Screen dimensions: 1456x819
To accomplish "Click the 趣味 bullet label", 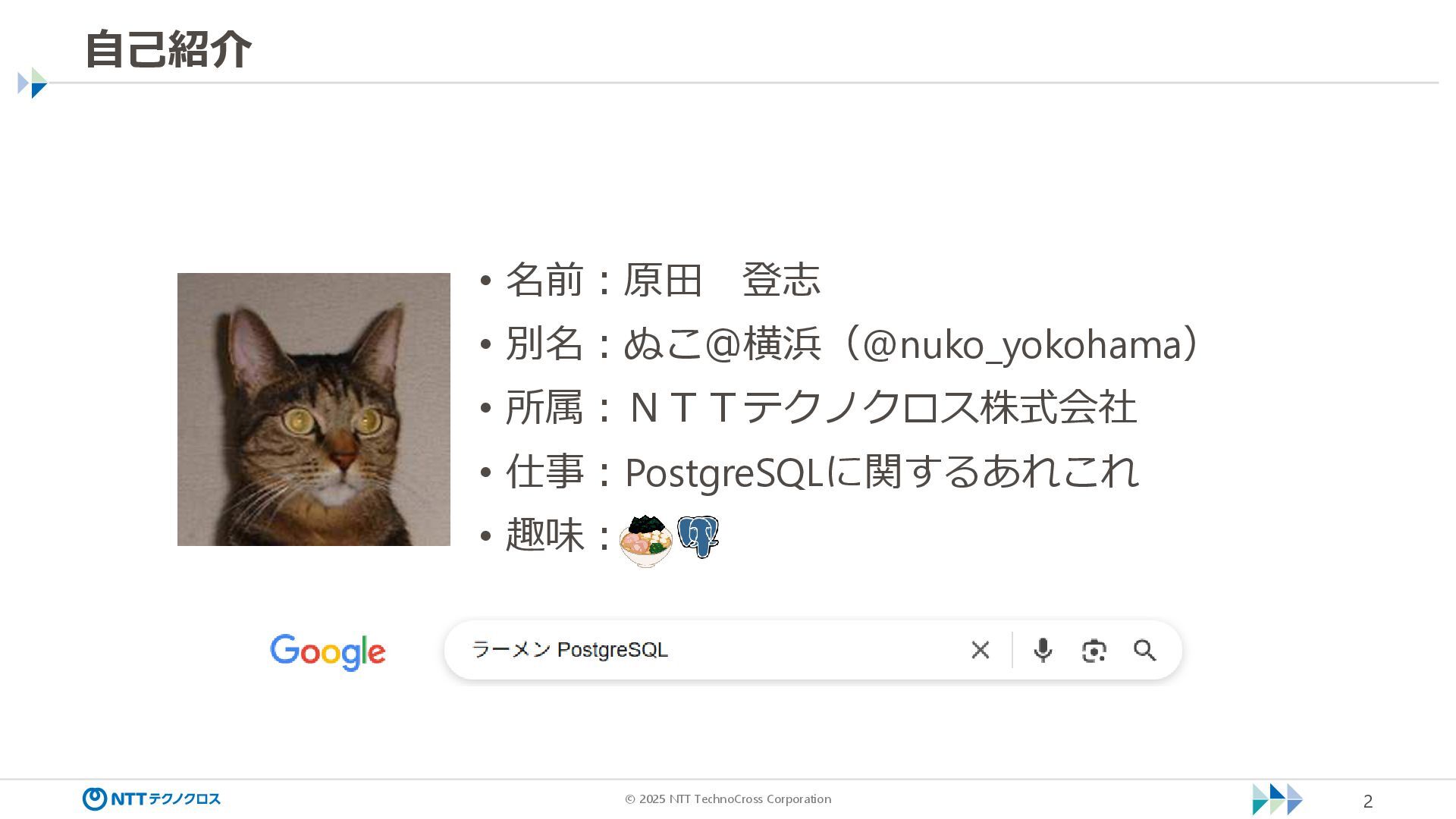I will pos(544,535).
